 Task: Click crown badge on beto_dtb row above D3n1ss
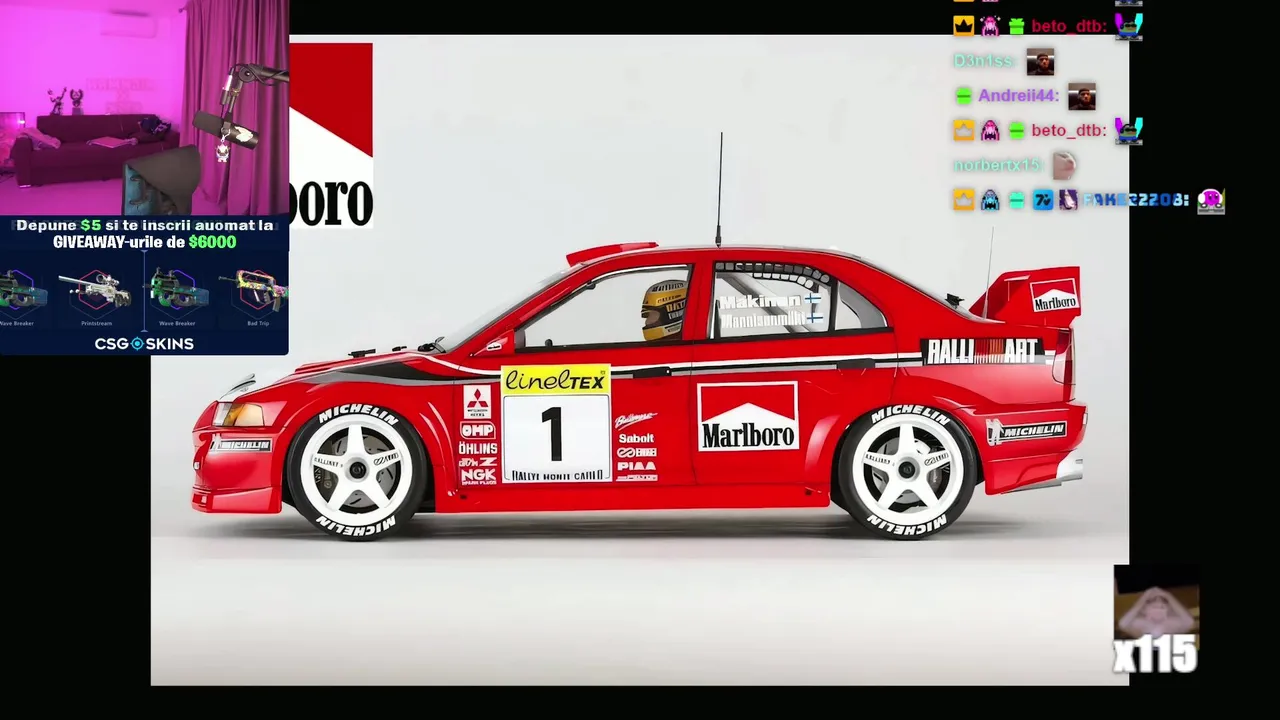[963, 26]
